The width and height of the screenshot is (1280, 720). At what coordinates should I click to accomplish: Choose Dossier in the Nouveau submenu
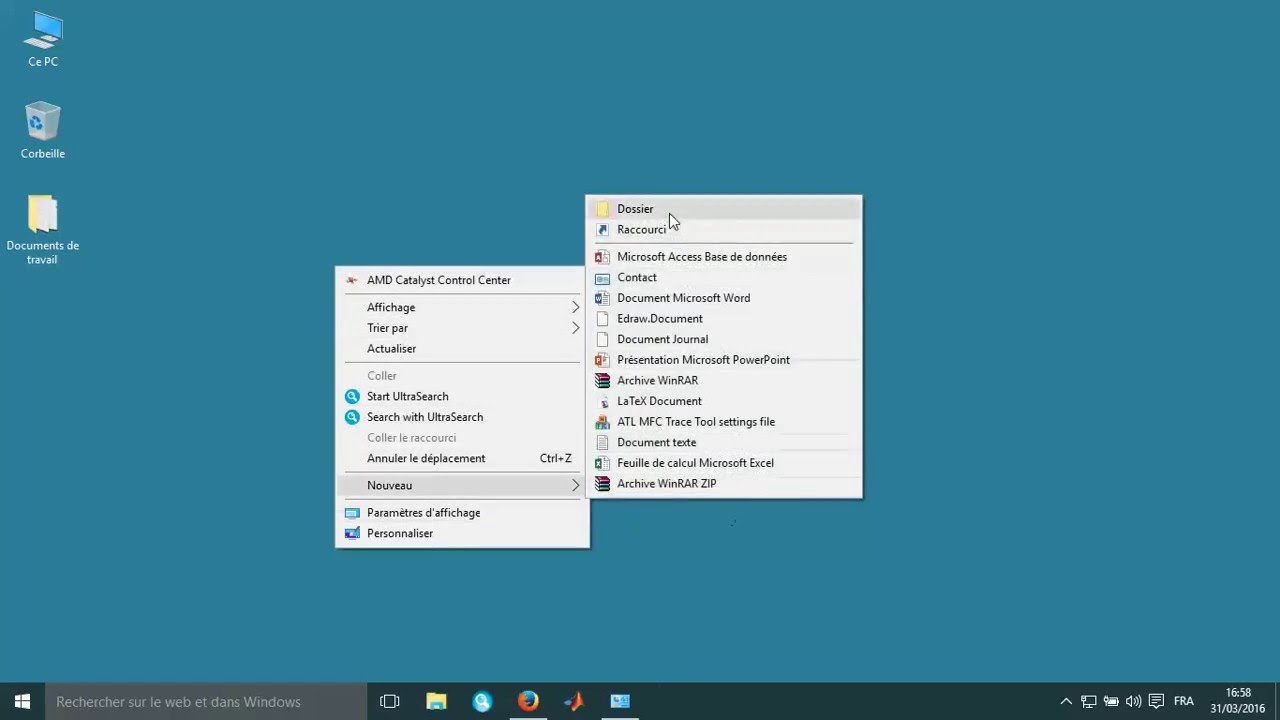coord(723,209)
